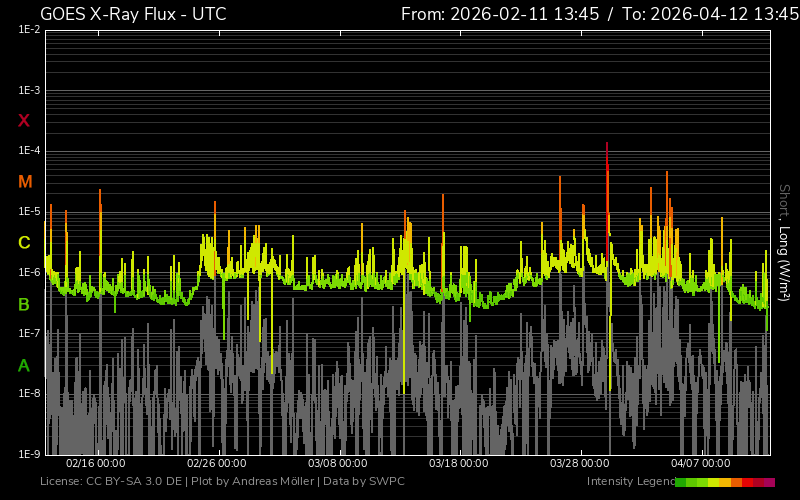Image resolution: width=800 pixels, height=500 pixels.
Task: Select the 03/18 00:00 time axis label
Action: pos(459,464)
